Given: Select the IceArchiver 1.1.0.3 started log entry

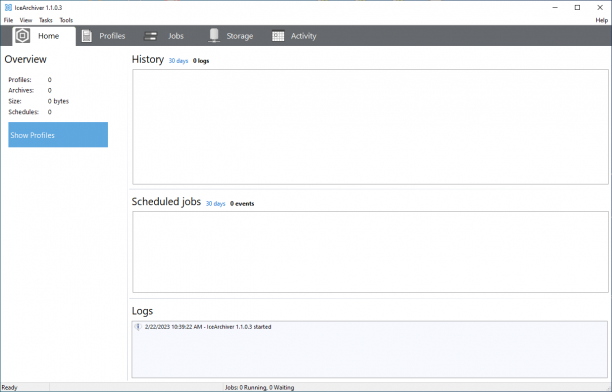Looking at the screenshot, I should 208,327.
